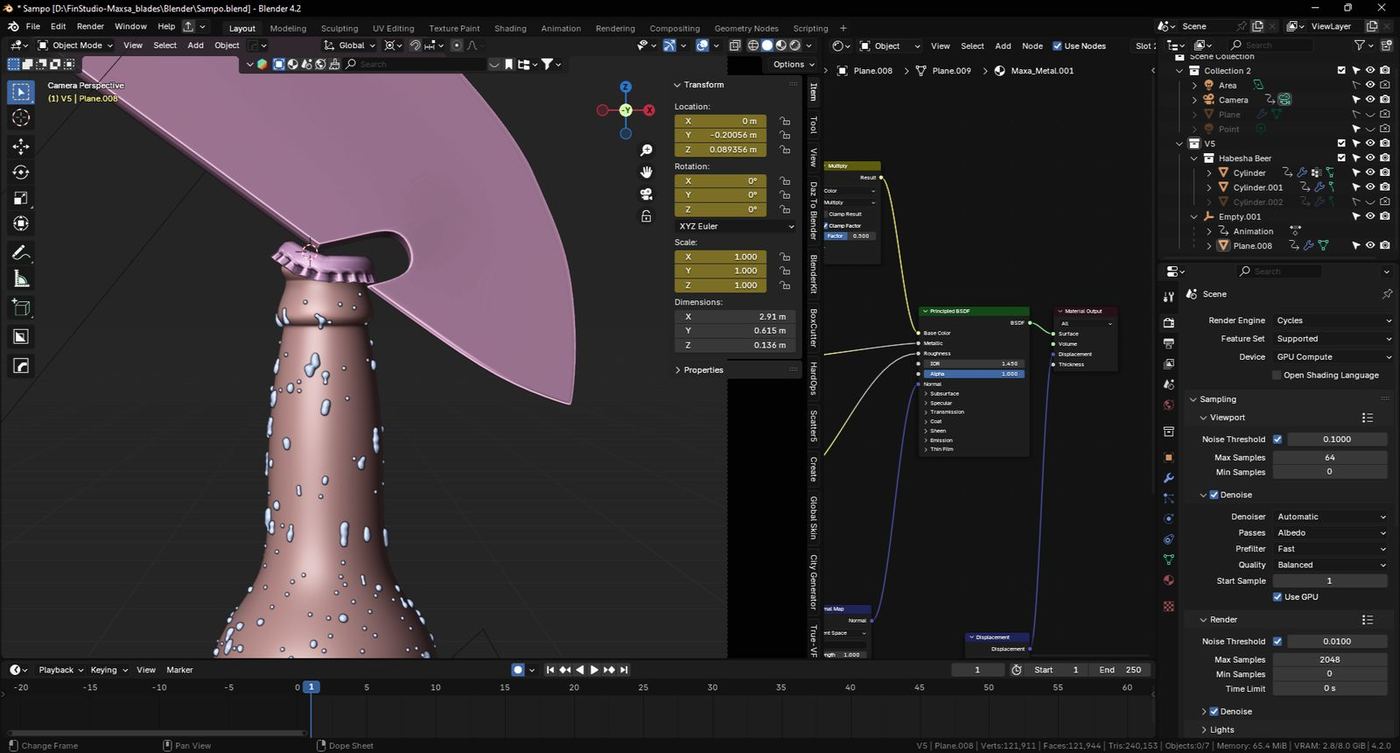This screenshot has height=753, width=1400.
Task: Click the Options button in viewport header
Action: click(x=793, y=64)
